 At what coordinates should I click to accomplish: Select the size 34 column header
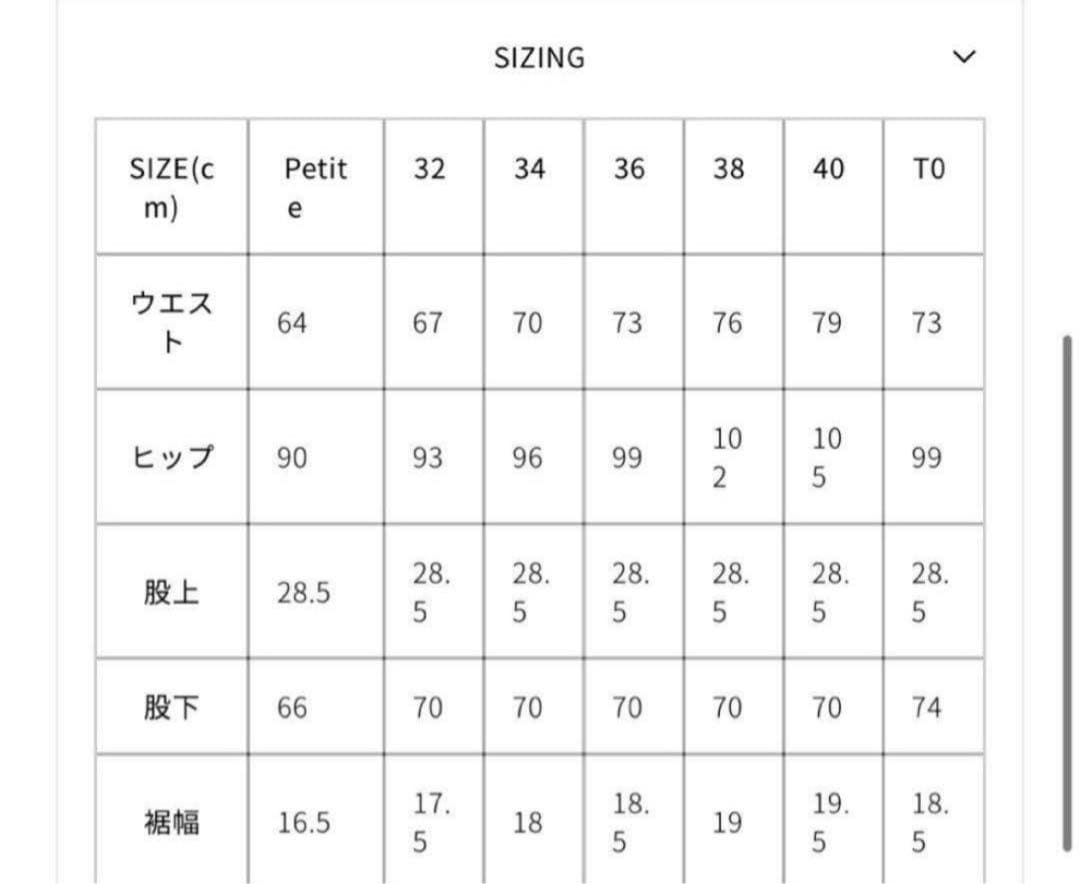[530, 170]
